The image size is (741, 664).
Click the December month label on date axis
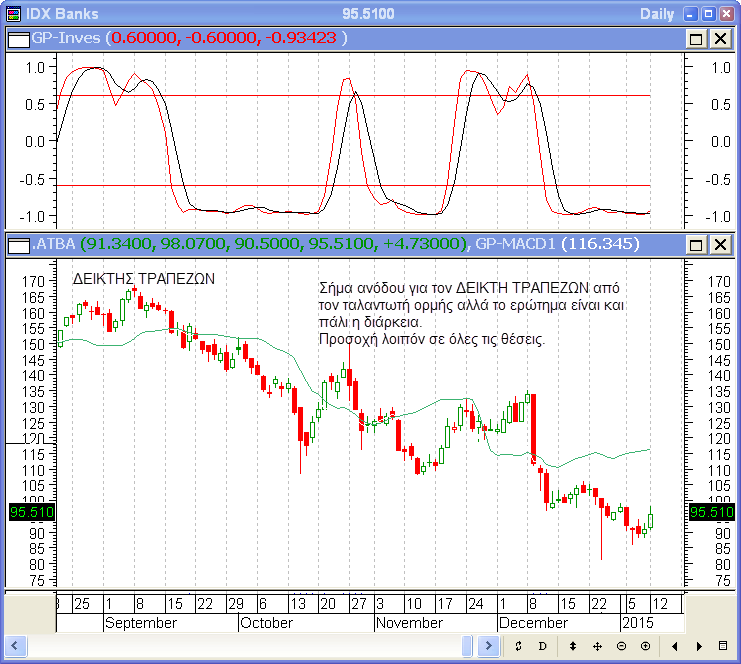click(x=533, y=623)
